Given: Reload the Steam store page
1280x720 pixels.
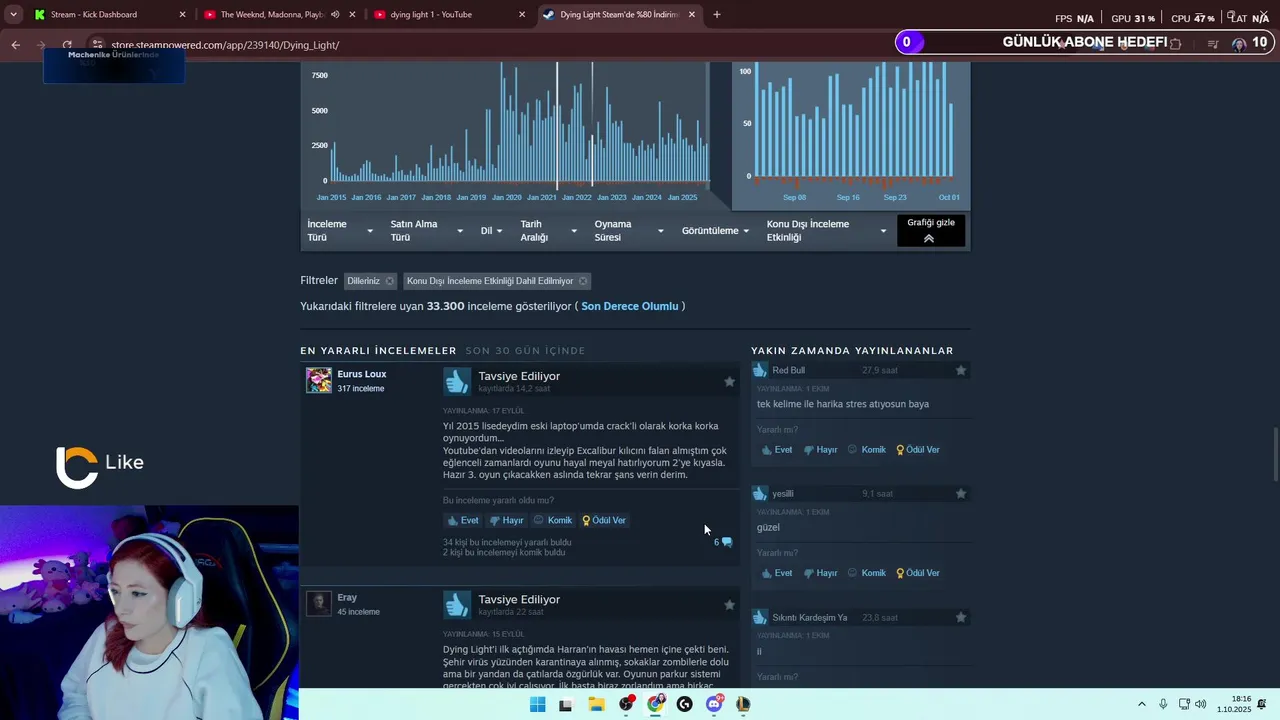Looking at the screenshot, I should point(67,45).
